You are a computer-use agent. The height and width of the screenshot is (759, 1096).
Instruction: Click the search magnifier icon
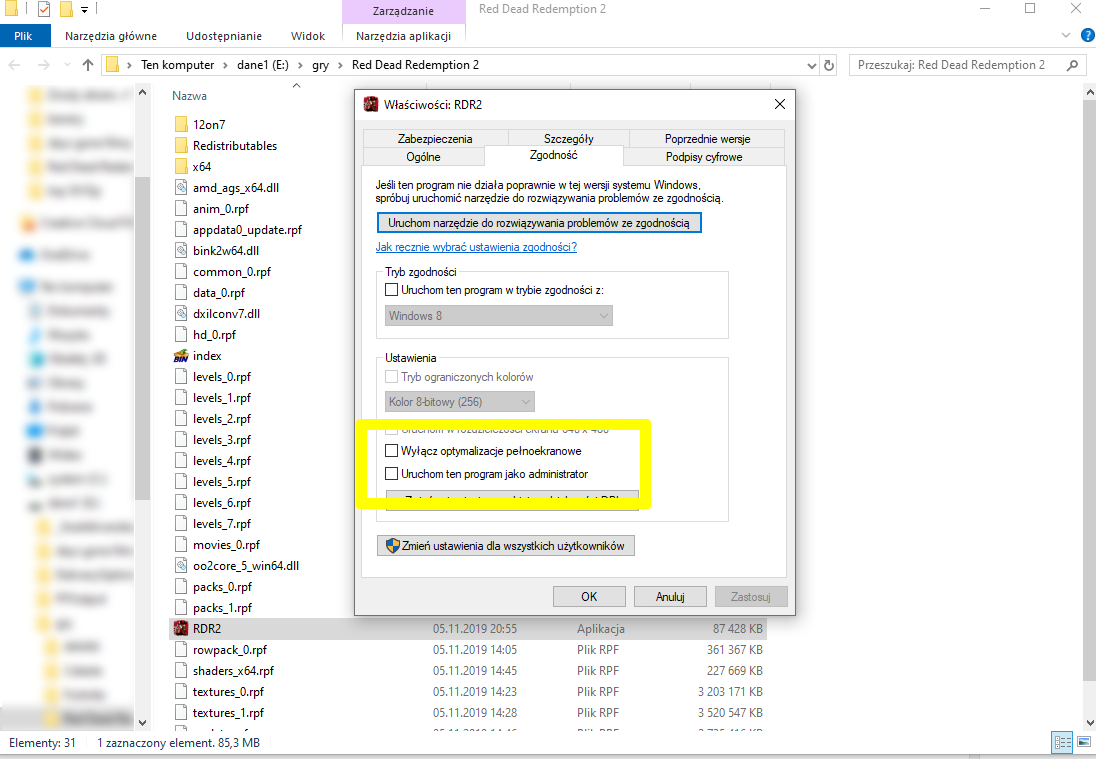(x=1072, y=65)
